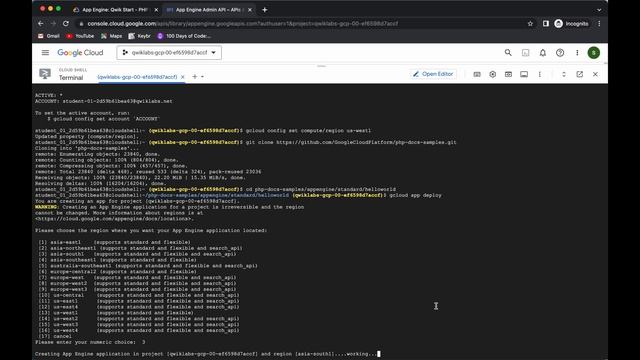Click the Cloud Shell session info monitor icon
This screenshot has height=360, width=640.
point(524,74)
